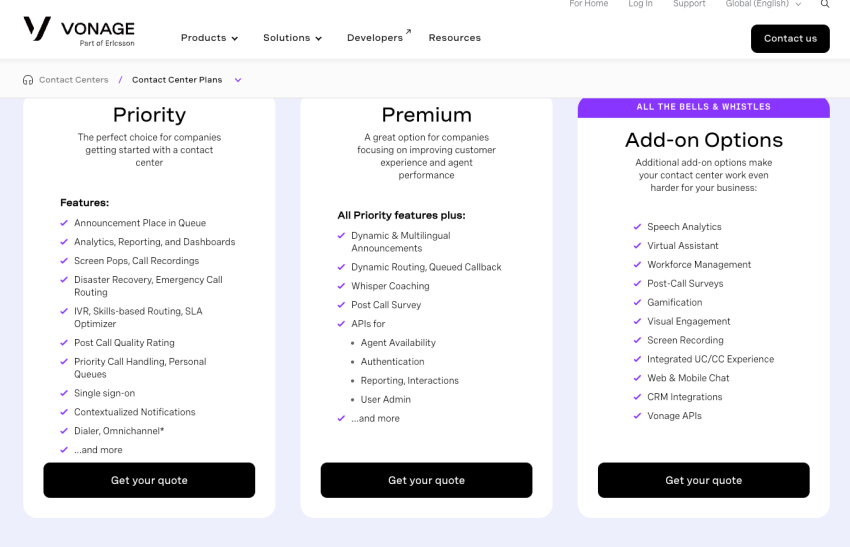
Task: Click the Contact us button
Action: pyautogui.click(x=790, y=39)
